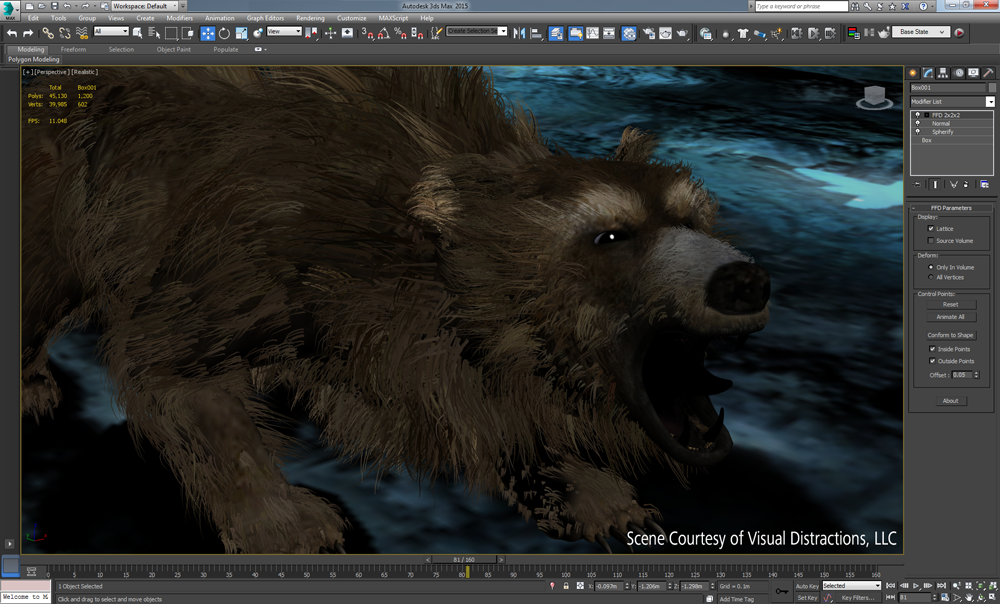1000x604 pixels.
Task: Select the Link tool chain icon
Action: 48,33
